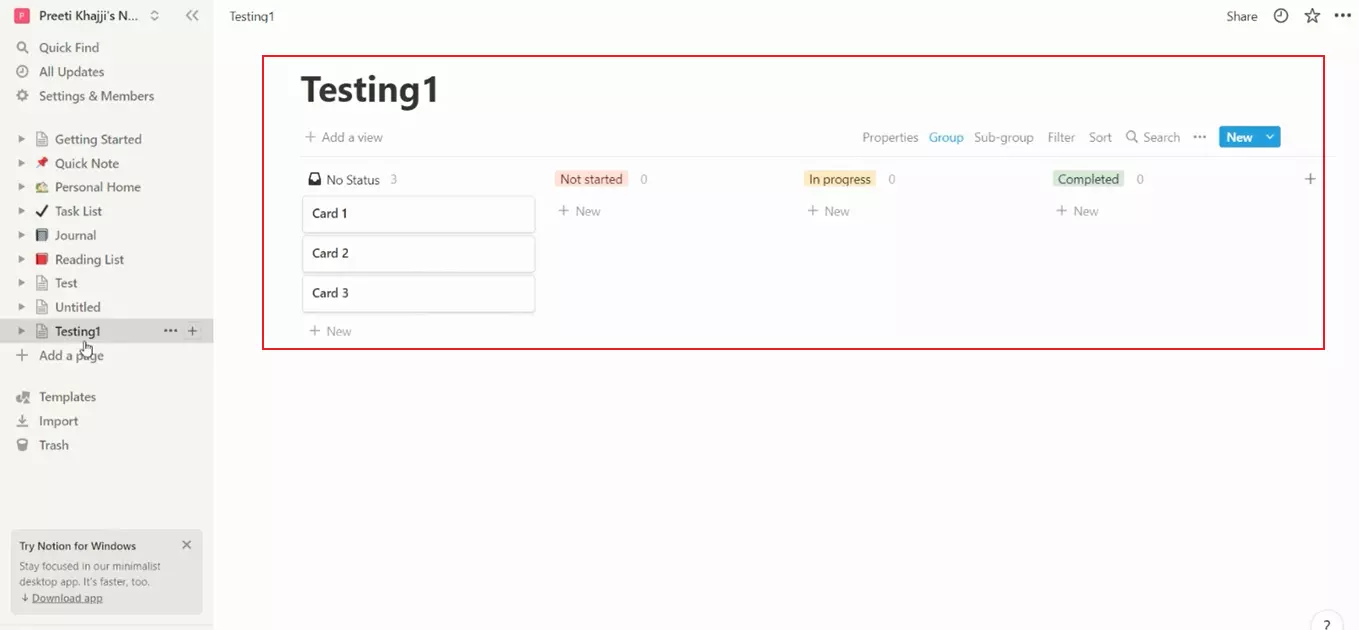Open the Trash in sidebar
This screenshot has height=630, width=1359.
(x=54, y=445)
